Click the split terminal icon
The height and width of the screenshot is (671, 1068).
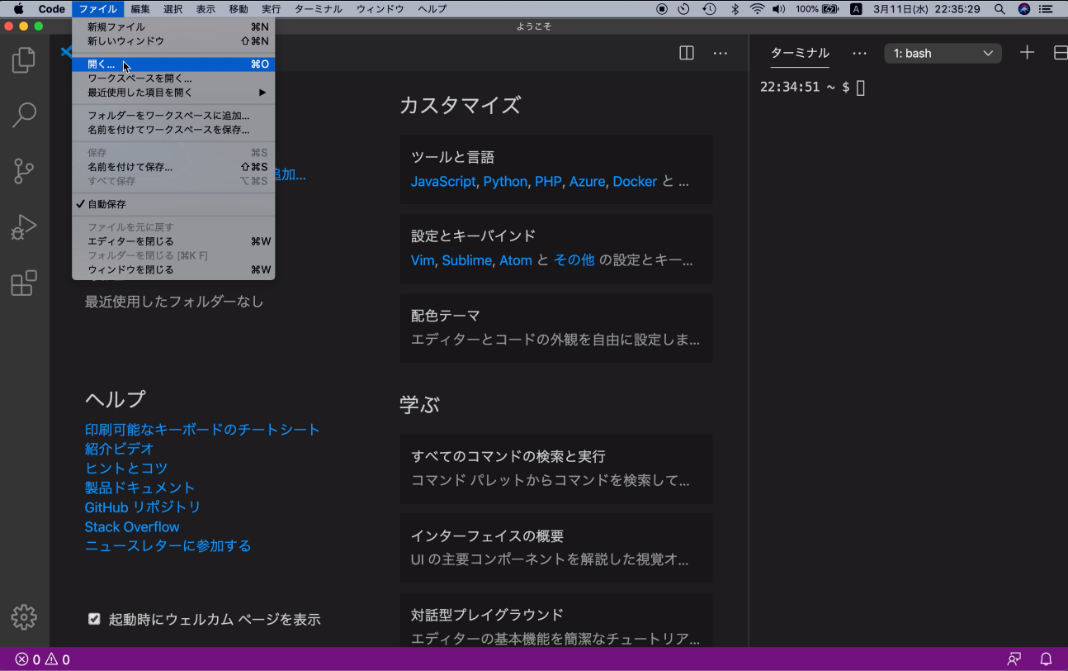pos(1060,52)
